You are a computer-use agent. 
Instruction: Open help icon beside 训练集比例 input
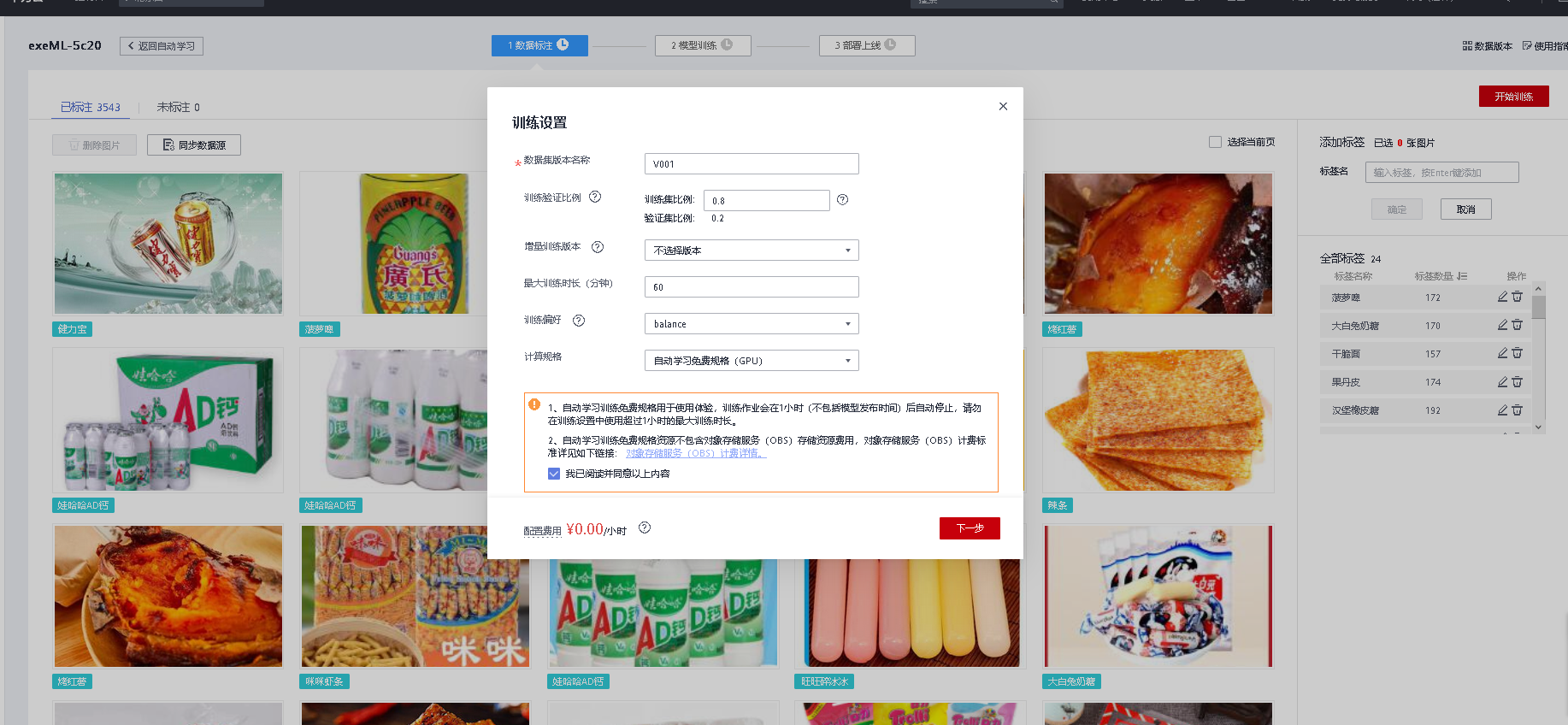[x=842, y=199]
